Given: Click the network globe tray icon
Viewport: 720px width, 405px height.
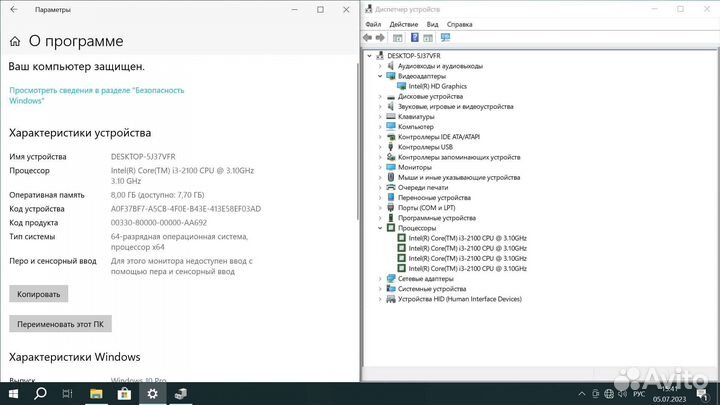Looking at the screenshot, I should click(x=609, y=394).
